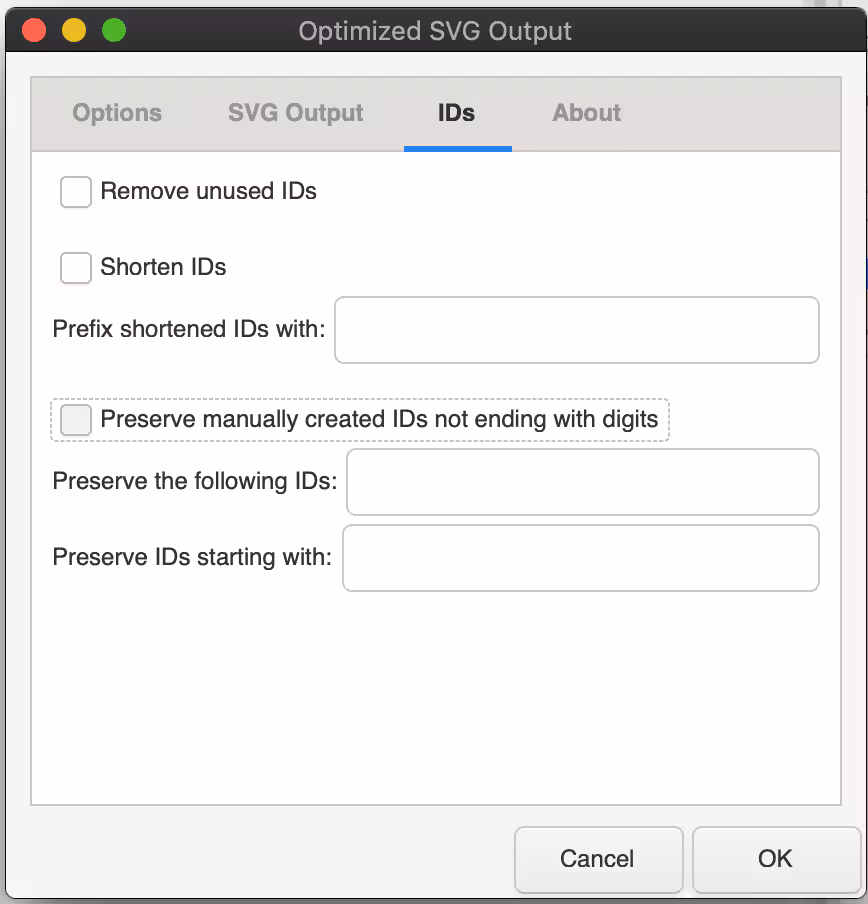Viewport: 868px width, 904px height.
Task: Switch to the Options tab
Action: click(117, 113)
